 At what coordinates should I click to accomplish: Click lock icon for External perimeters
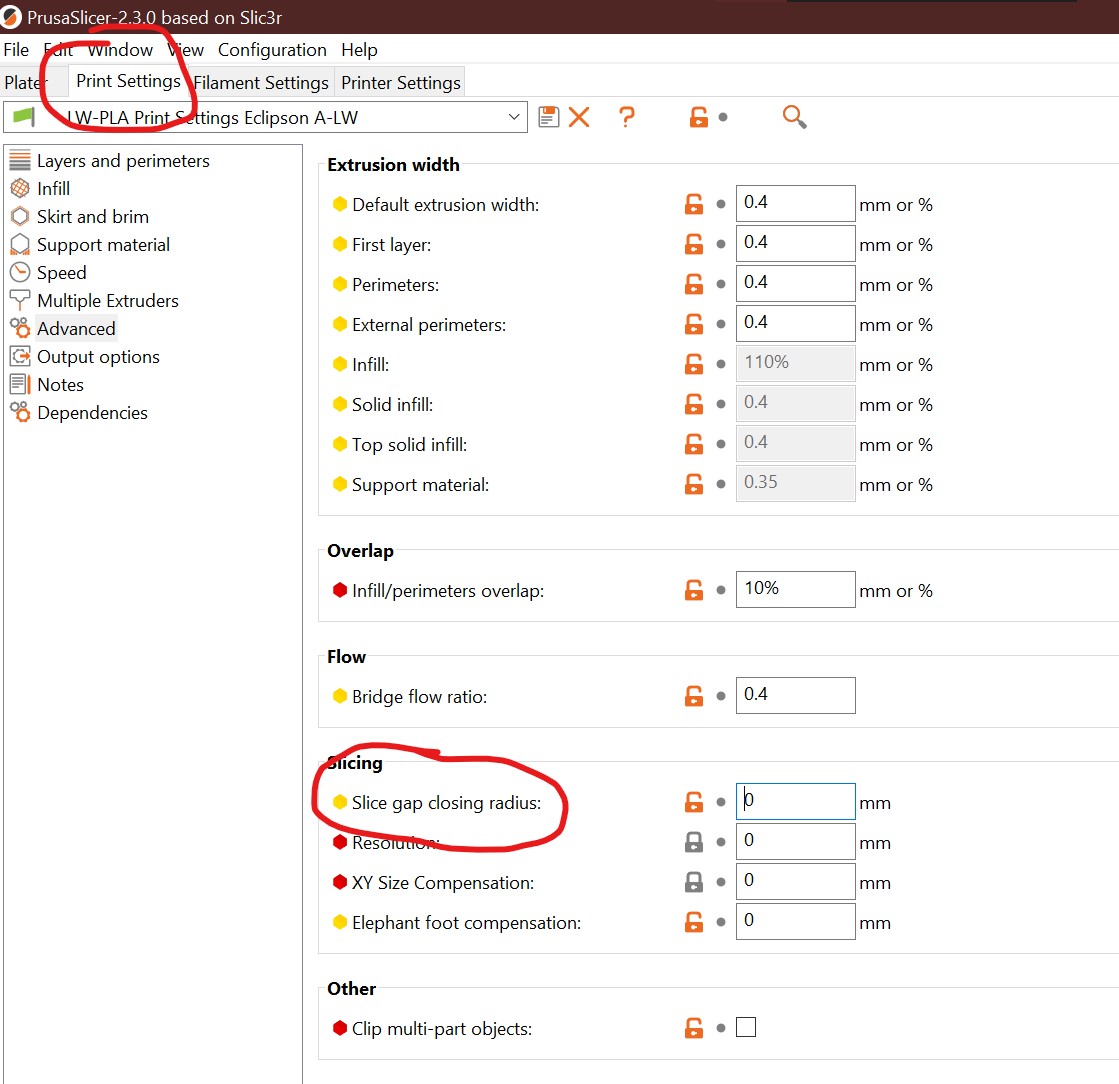coord(694,324)
